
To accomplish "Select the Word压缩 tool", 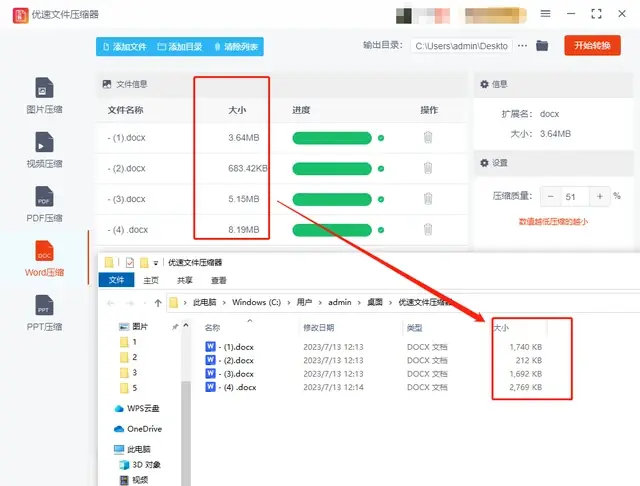I will tap(44, 259).
